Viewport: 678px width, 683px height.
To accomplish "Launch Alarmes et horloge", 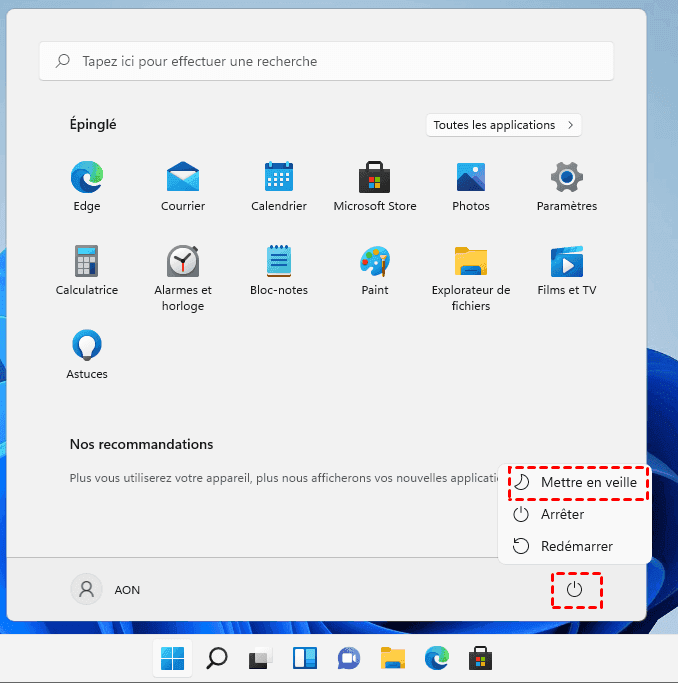I will tap(183, 278).
